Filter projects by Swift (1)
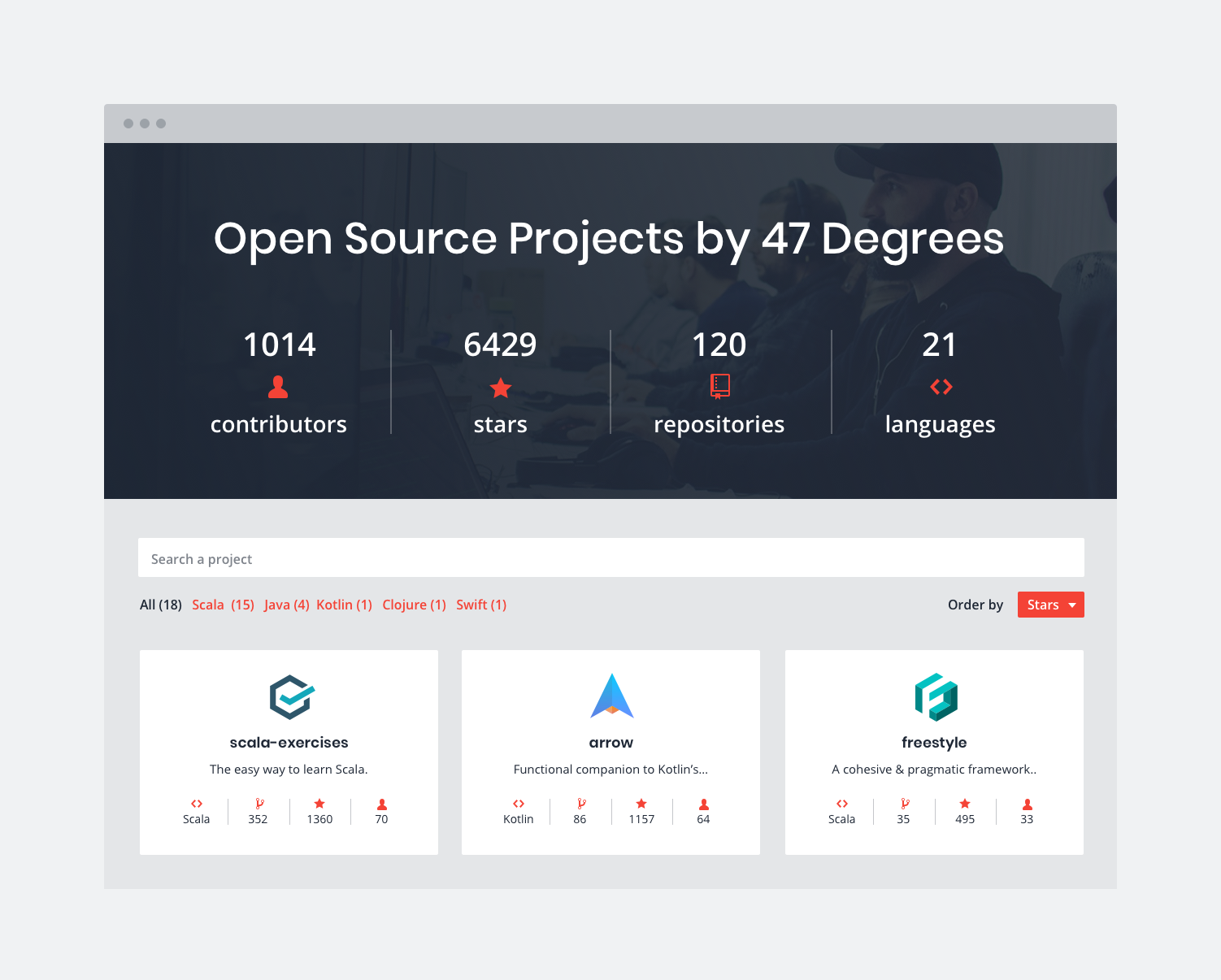Screen dimensions: 1221x980 click(x=481, y=605)
